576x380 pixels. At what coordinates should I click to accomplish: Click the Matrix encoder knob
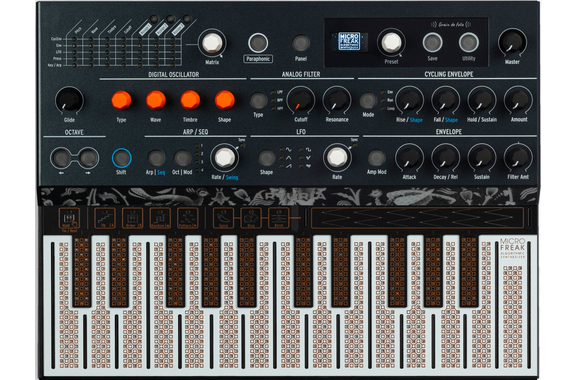pyautogui.click(x=212, y=43)
